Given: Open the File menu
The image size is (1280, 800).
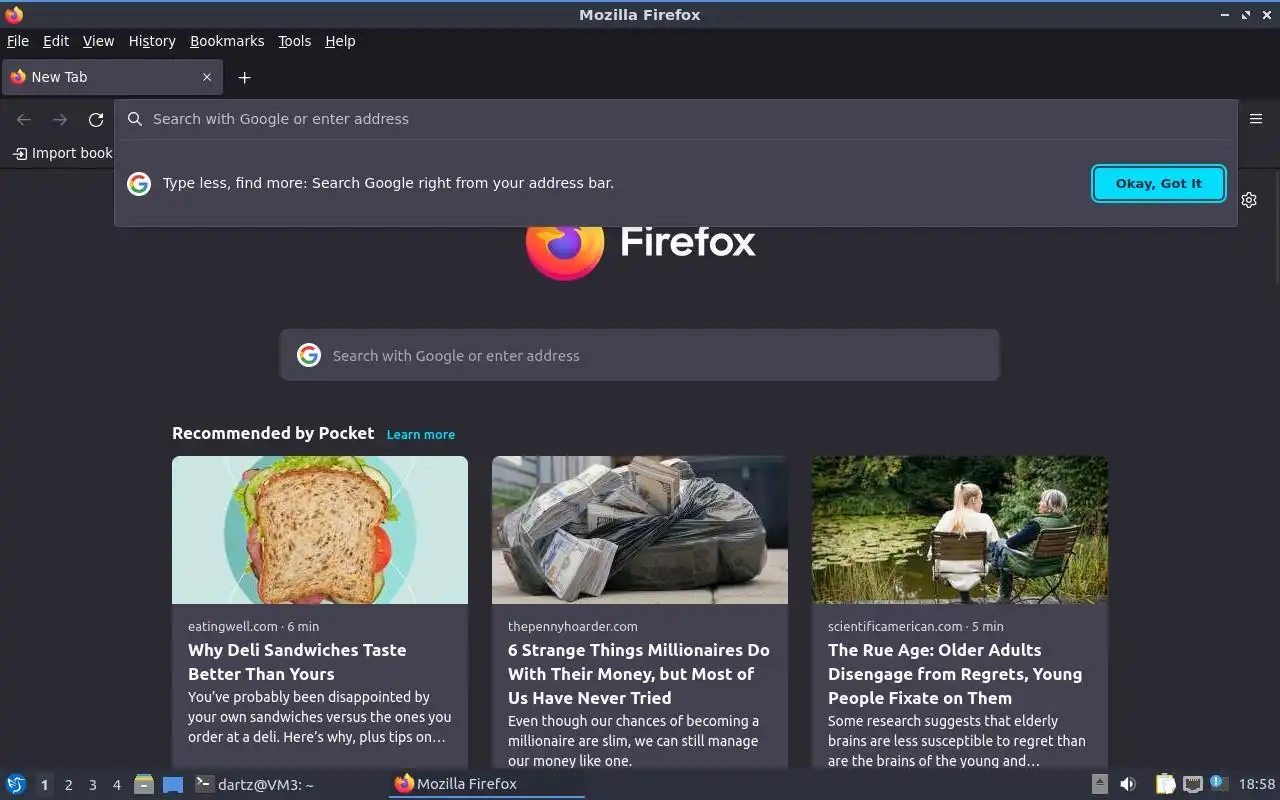Looking at the screenshot, I should [x=18, y=41].
